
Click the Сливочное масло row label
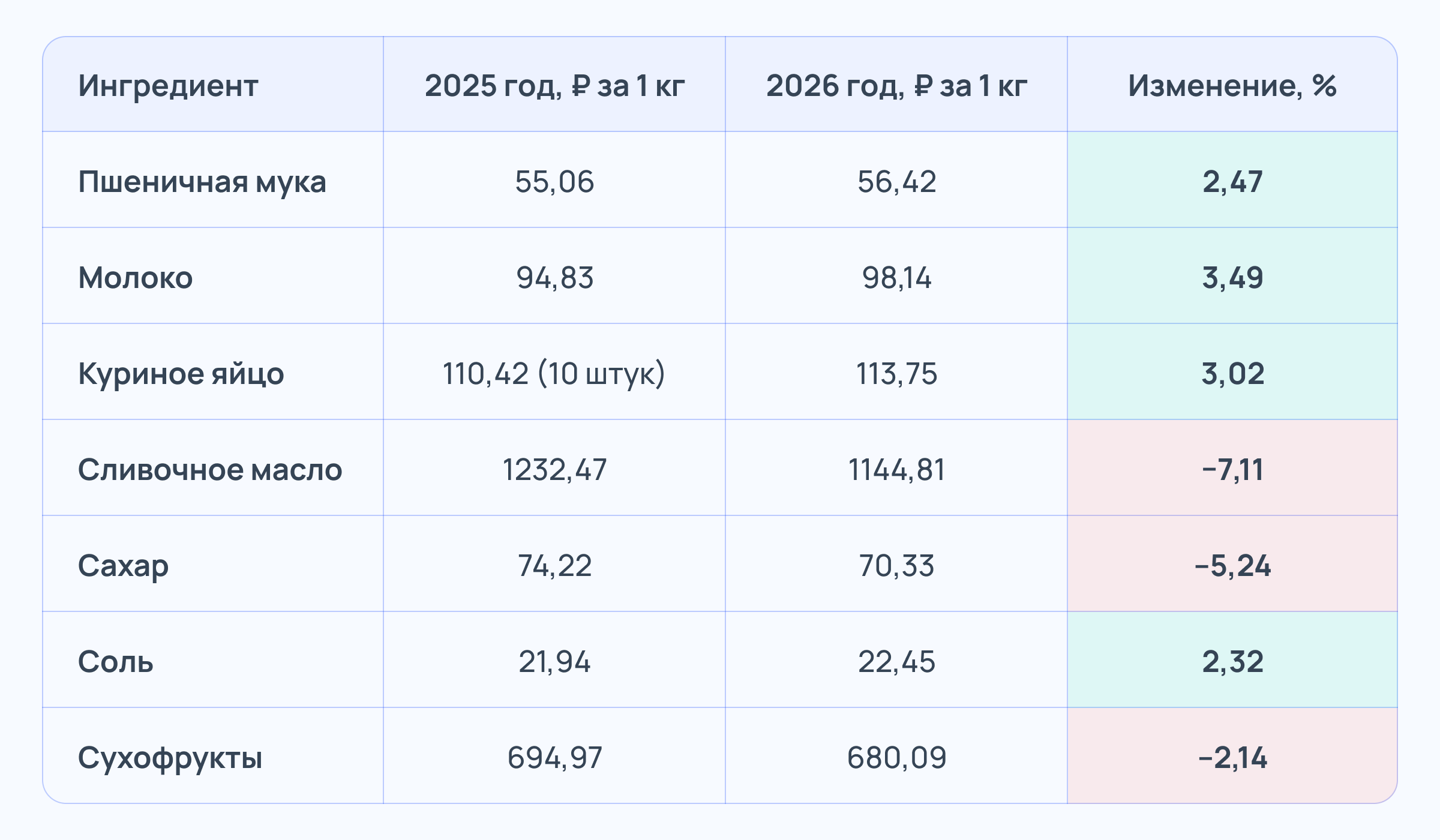pyautogui.click(x=210, y=469)
